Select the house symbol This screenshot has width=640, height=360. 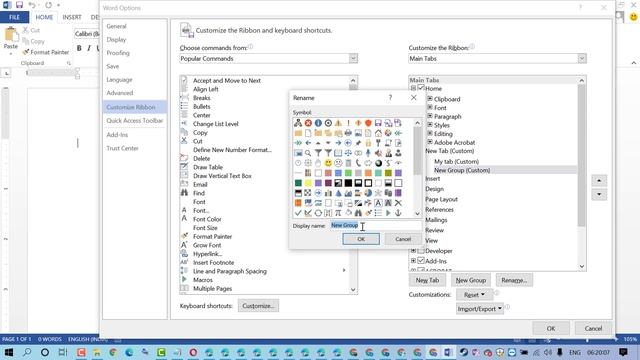[378, 133]
